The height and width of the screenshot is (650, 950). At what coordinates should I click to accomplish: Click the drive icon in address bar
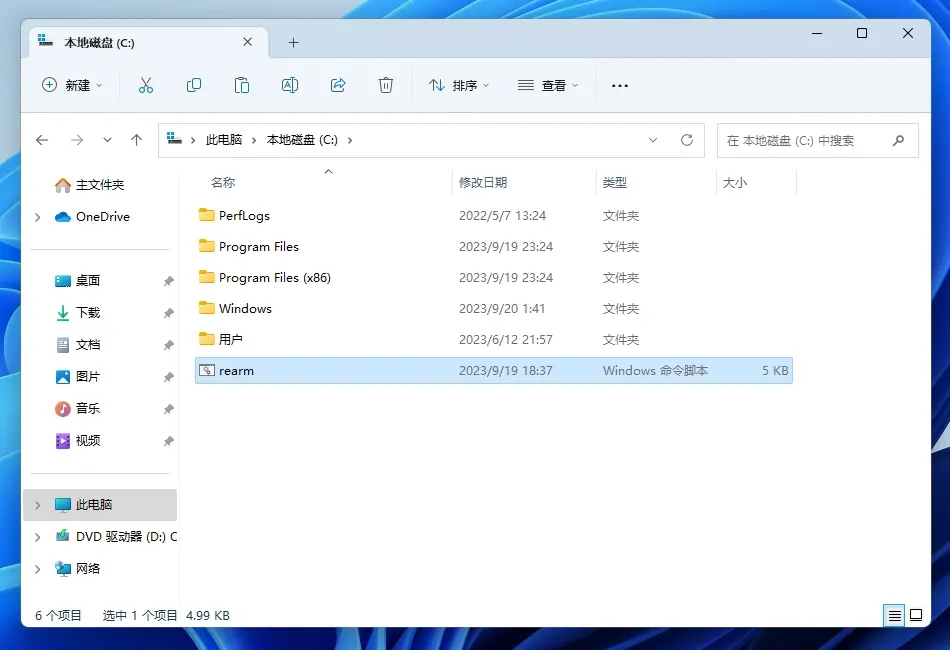(x=174, y=139)
